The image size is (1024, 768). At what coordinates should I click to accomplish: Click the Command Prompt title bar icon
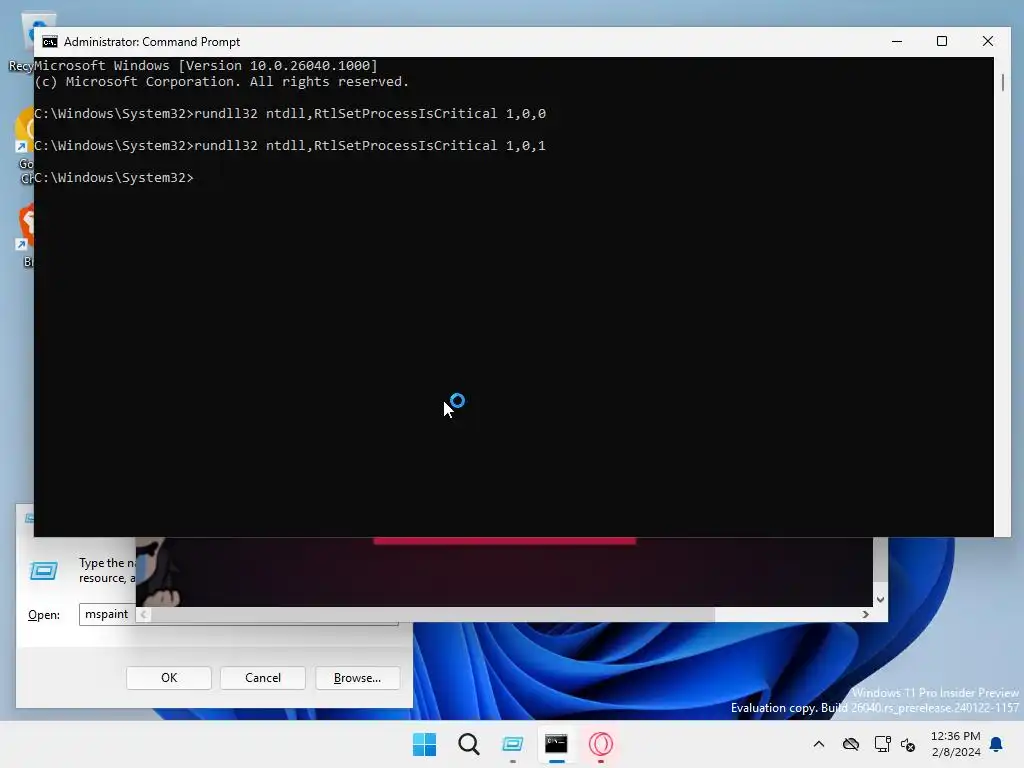50,42
